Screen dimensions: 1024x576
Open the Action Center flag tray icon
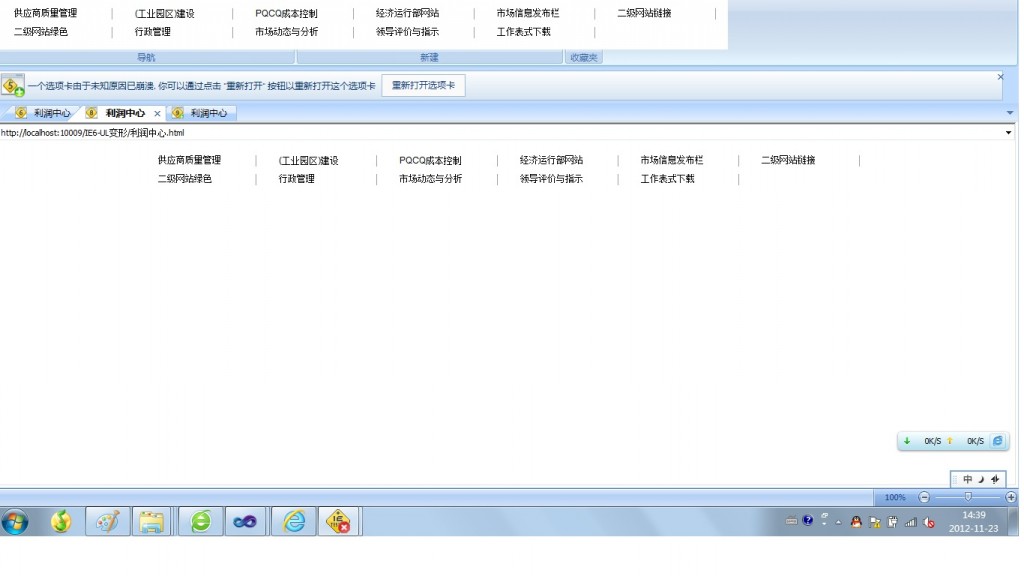tap(874, 522)
